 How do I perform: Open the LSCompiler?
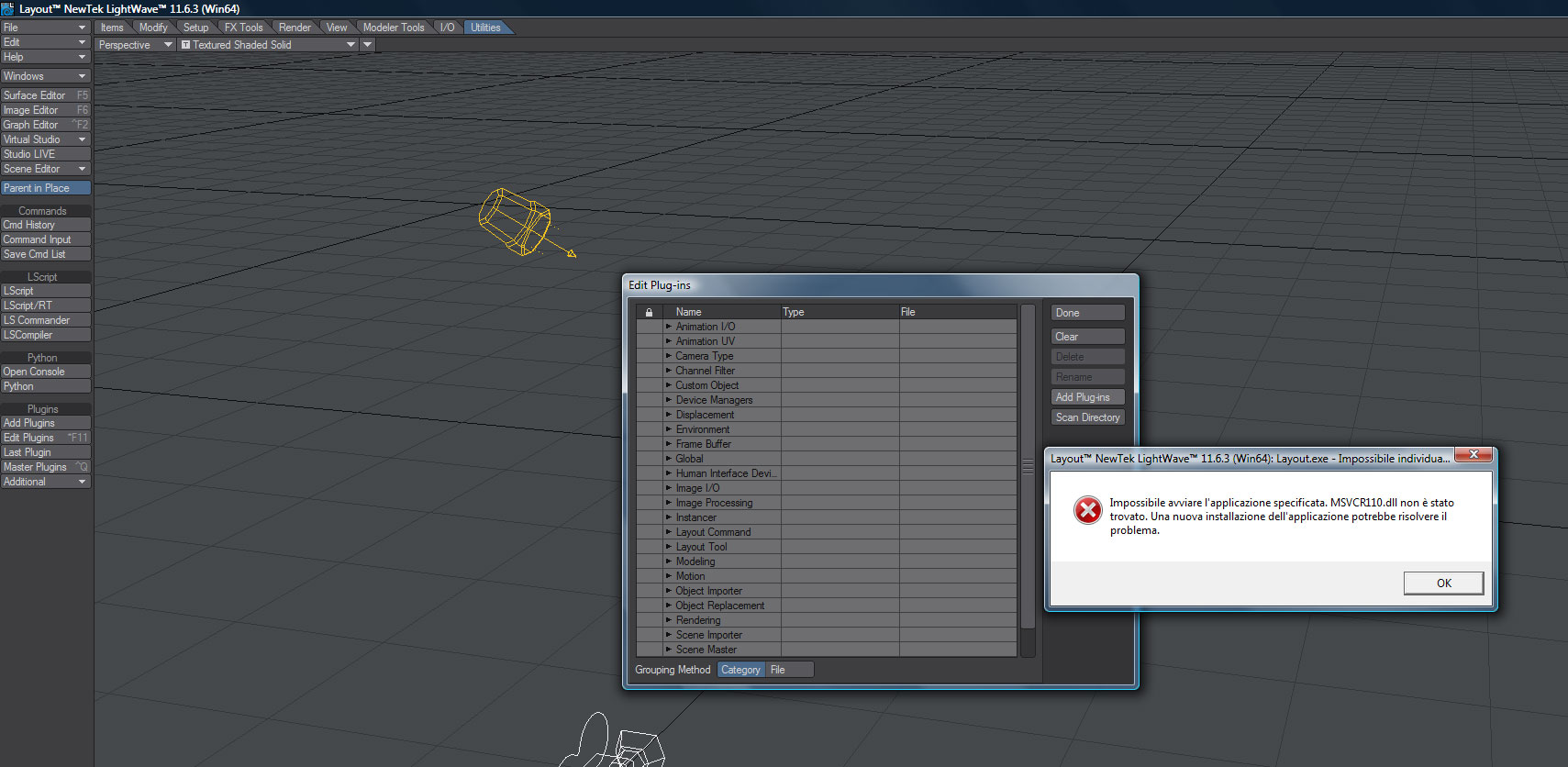tap(46, 335)
